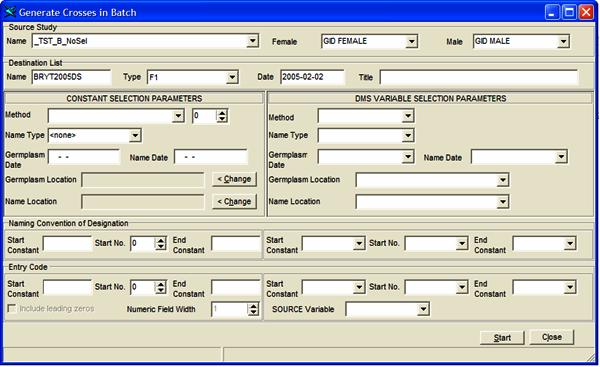The image size is (600, 367).
Task: Click Change button for Name Location
Action: click(x=234, y=201)
